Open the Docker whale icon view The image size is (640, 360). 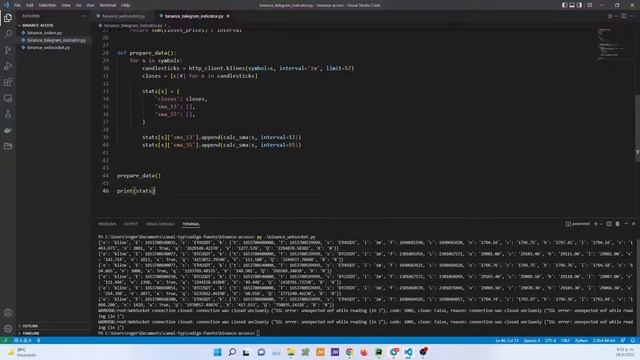[x=8, y=130]
